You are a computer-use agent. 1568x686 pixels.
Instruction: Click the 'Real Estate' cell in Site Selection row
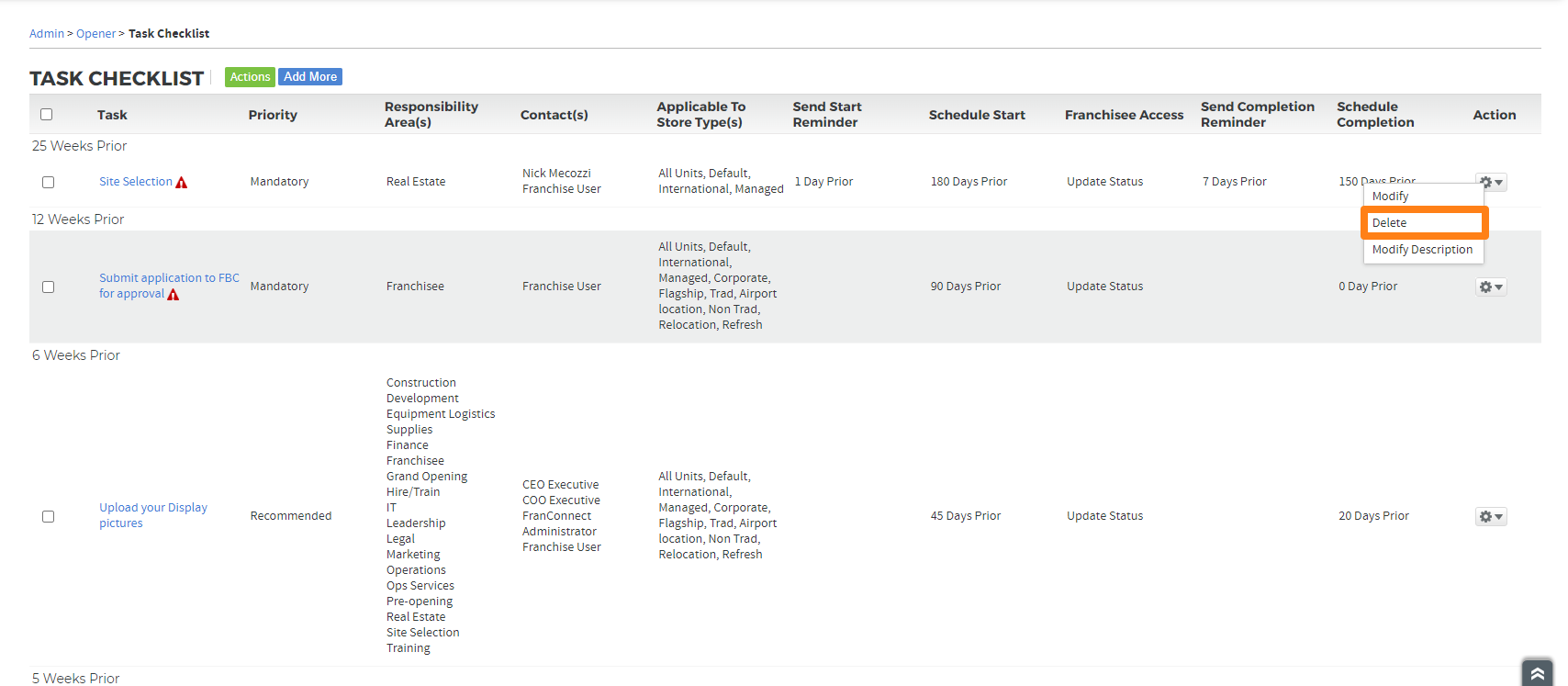[416, 182]
